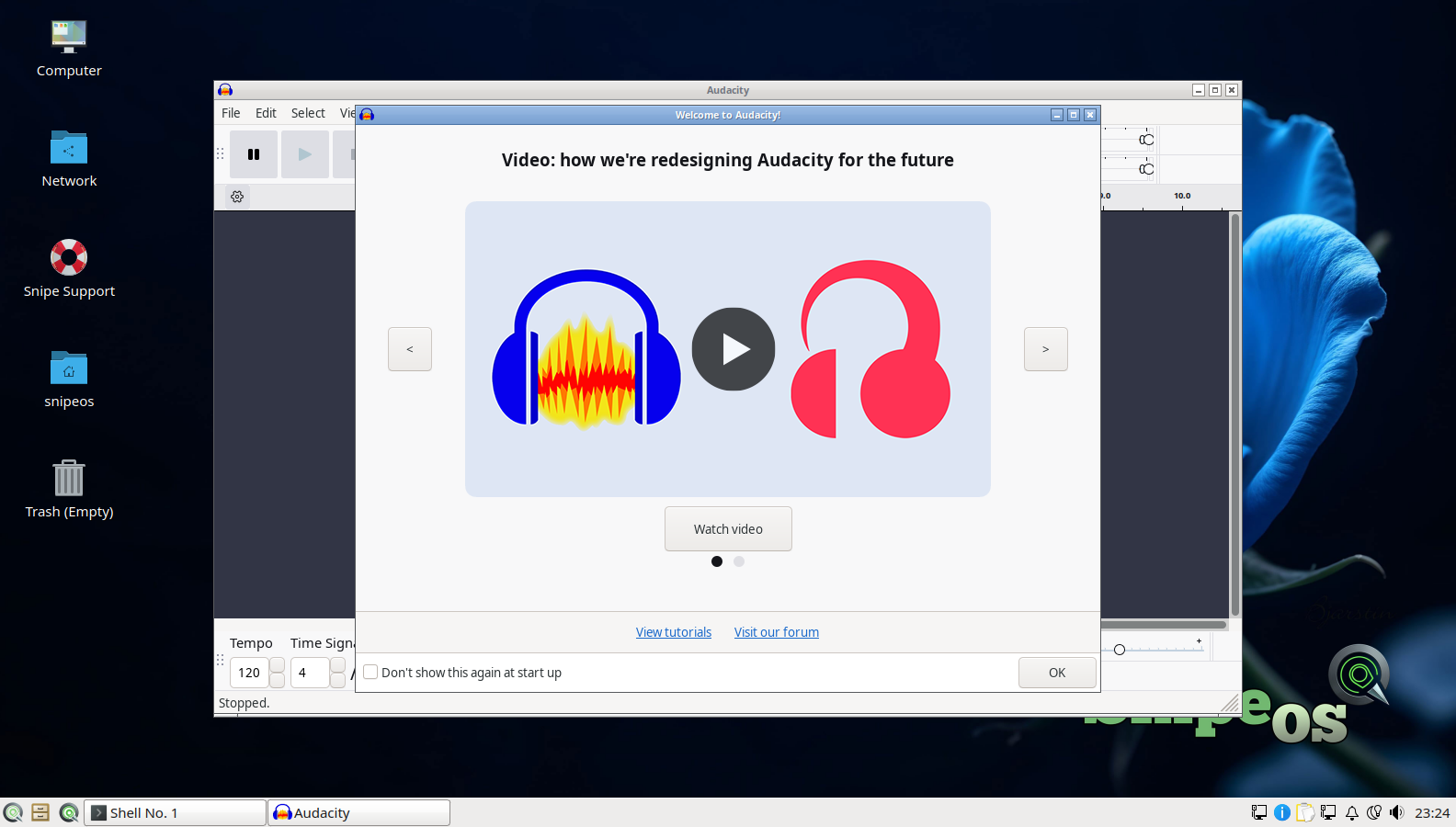This screenshot has height=827, width=1456.
Task: Click the Pause button in Audacity toolbar
Action: [x=254, y=154]
